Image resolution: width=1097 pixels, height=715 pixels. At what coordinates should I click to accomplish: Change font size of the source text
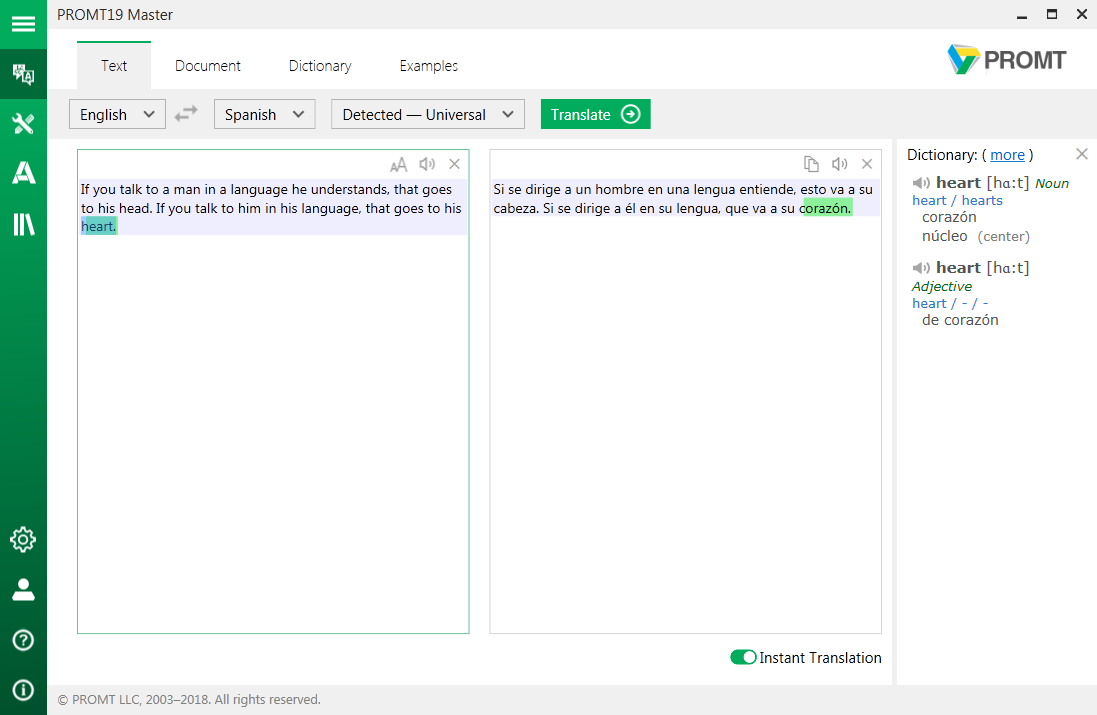click(398, 165)
